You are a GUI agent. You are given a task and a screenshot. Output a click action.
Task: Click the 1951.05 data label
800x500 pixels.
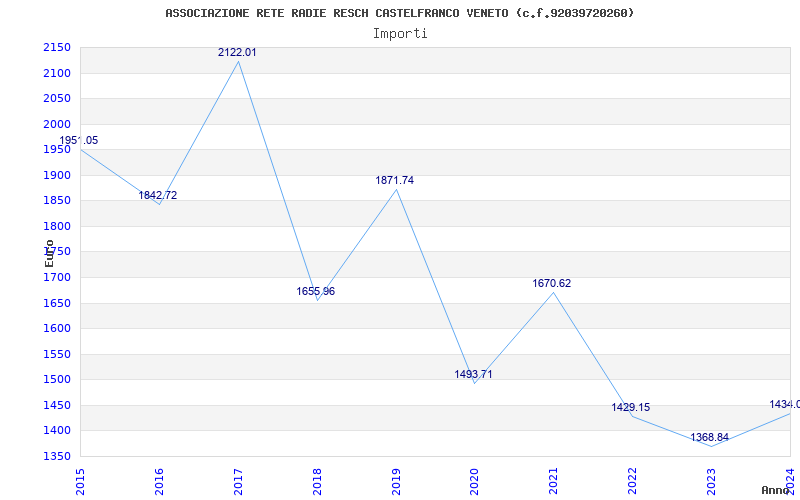coord(79,140)
